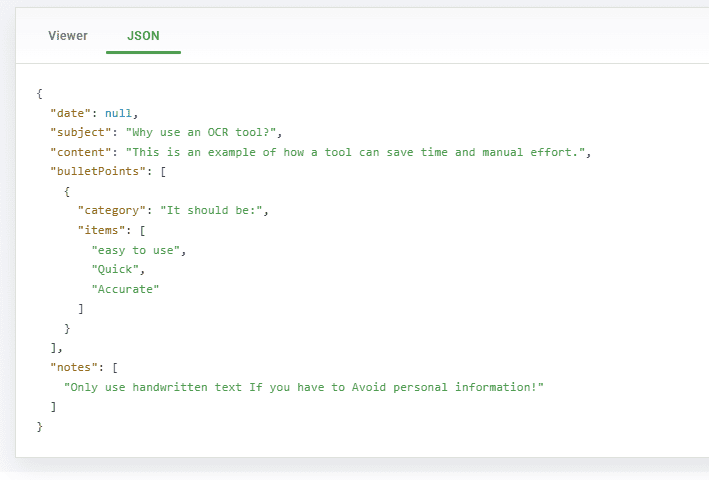Select the JSON tab
Image resolution: width=709 pixels, height=480 pixels.
click(x=143, y=36)
